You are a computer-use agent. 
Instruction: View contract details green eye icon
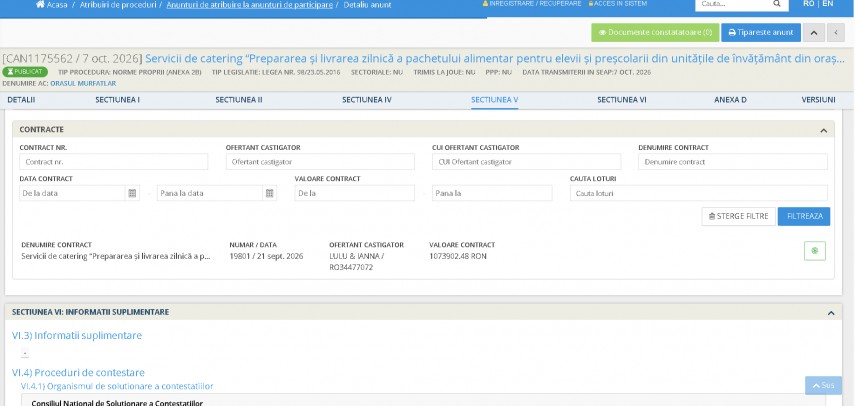[815, 251]
